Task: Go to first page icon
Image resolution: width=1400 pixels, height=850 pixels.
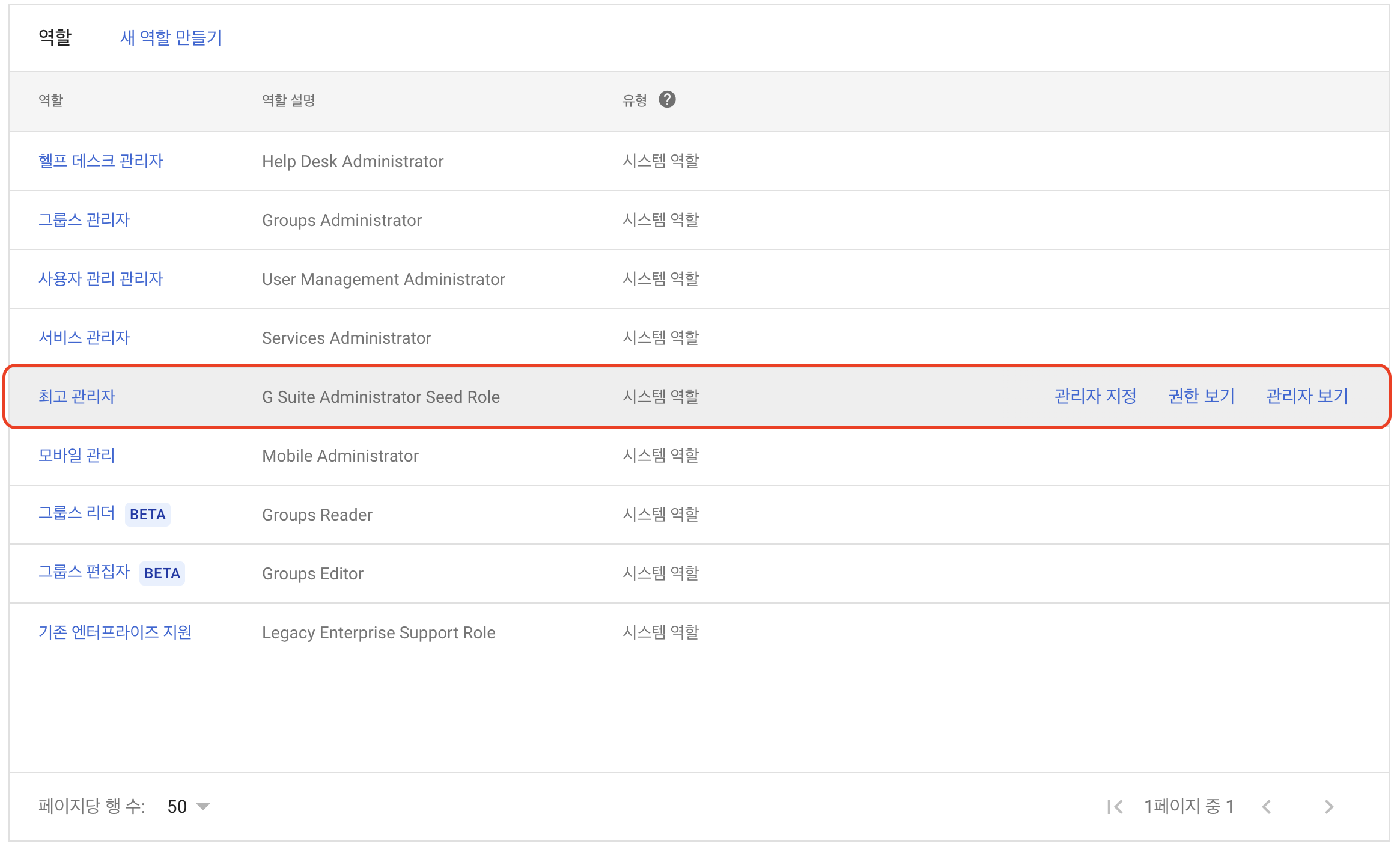Action: pos(1115,806)
